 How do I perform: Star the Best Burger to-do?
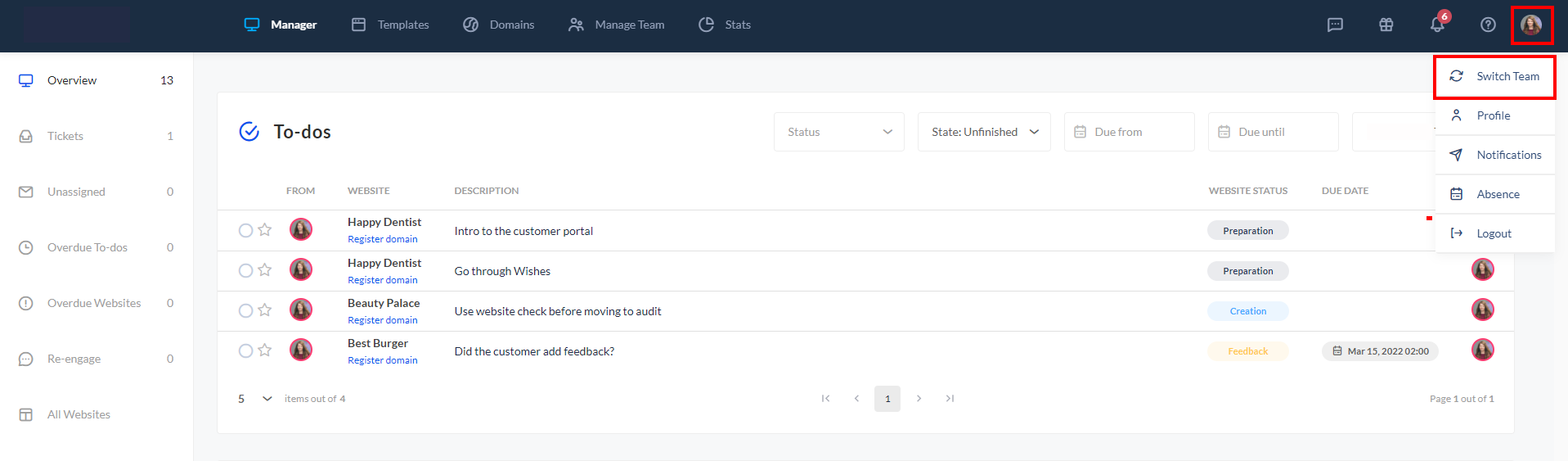click(264, 350)
